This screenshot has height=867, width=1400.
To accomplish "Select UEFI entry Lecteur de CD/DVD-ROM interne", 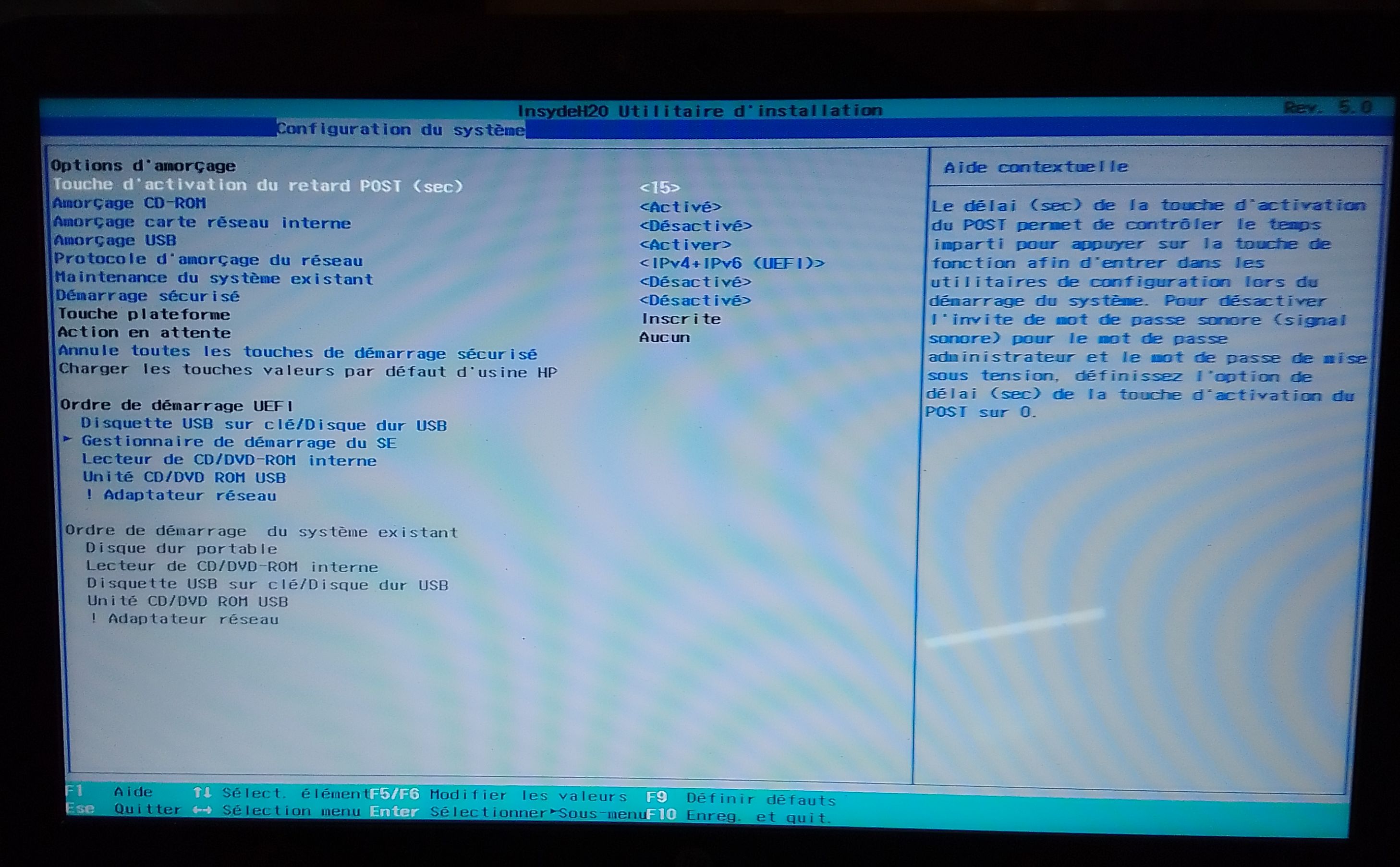I will [x=229, y=460].
